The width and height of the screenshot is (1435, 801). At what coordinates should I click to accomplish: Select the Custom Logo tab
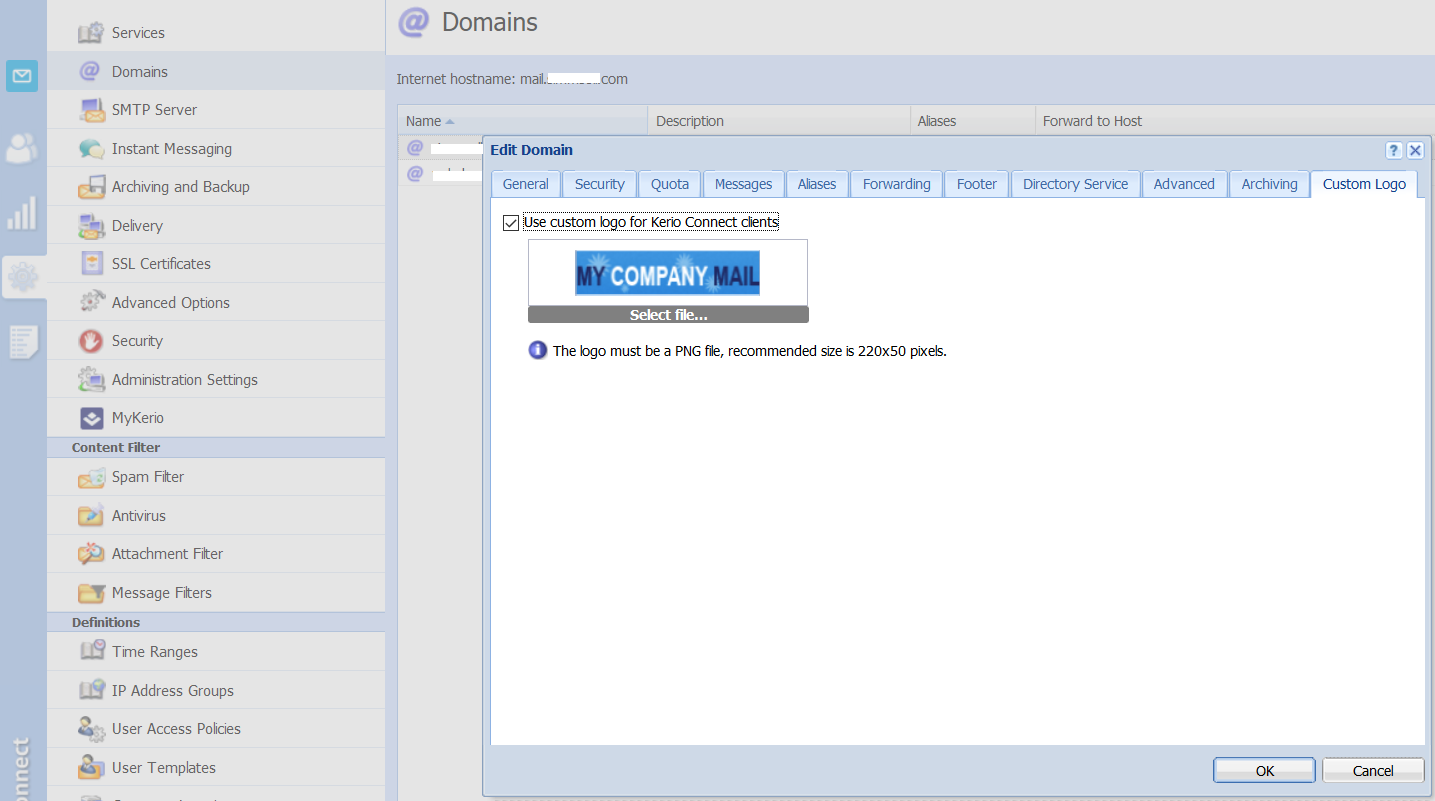point(1364,184)
